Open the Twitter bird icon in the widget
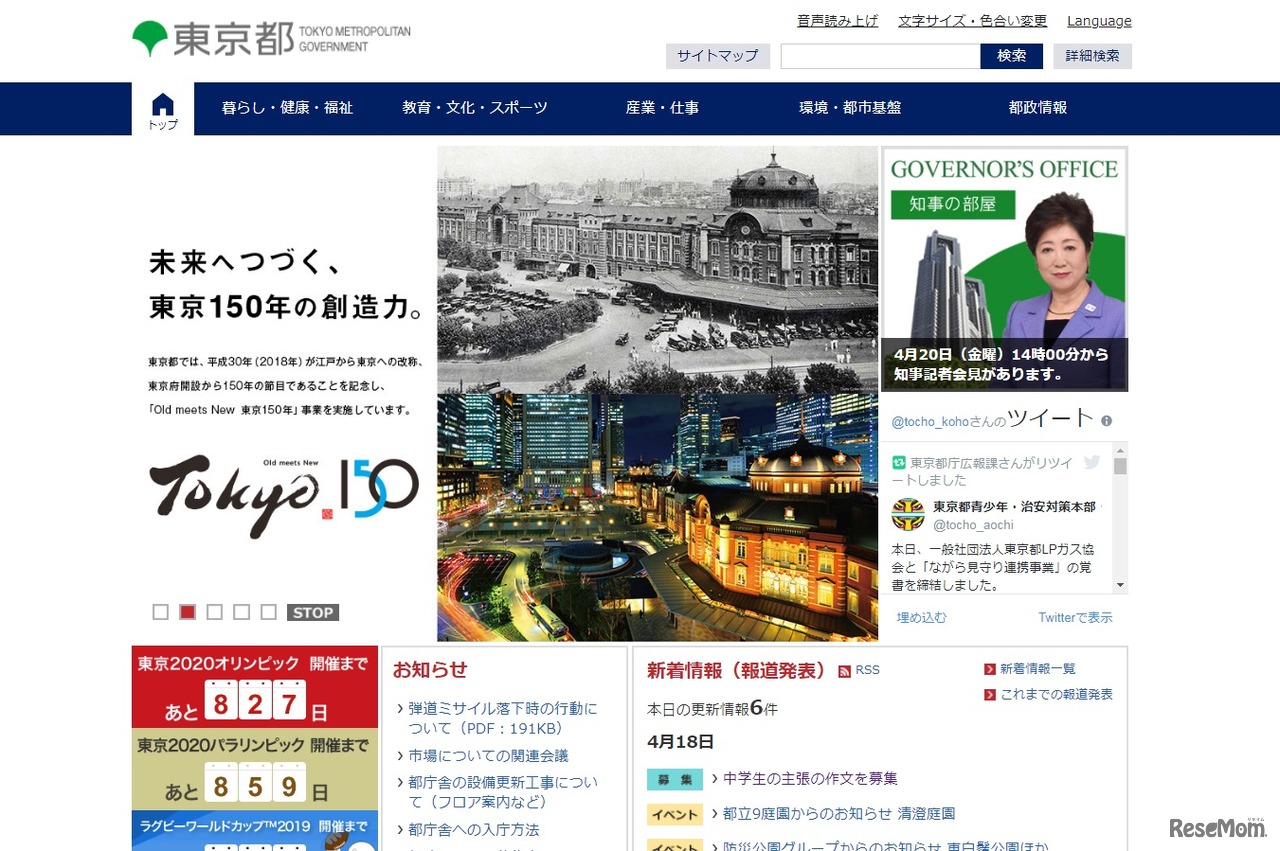1280x851 pixels. (x=1092, y=462)
